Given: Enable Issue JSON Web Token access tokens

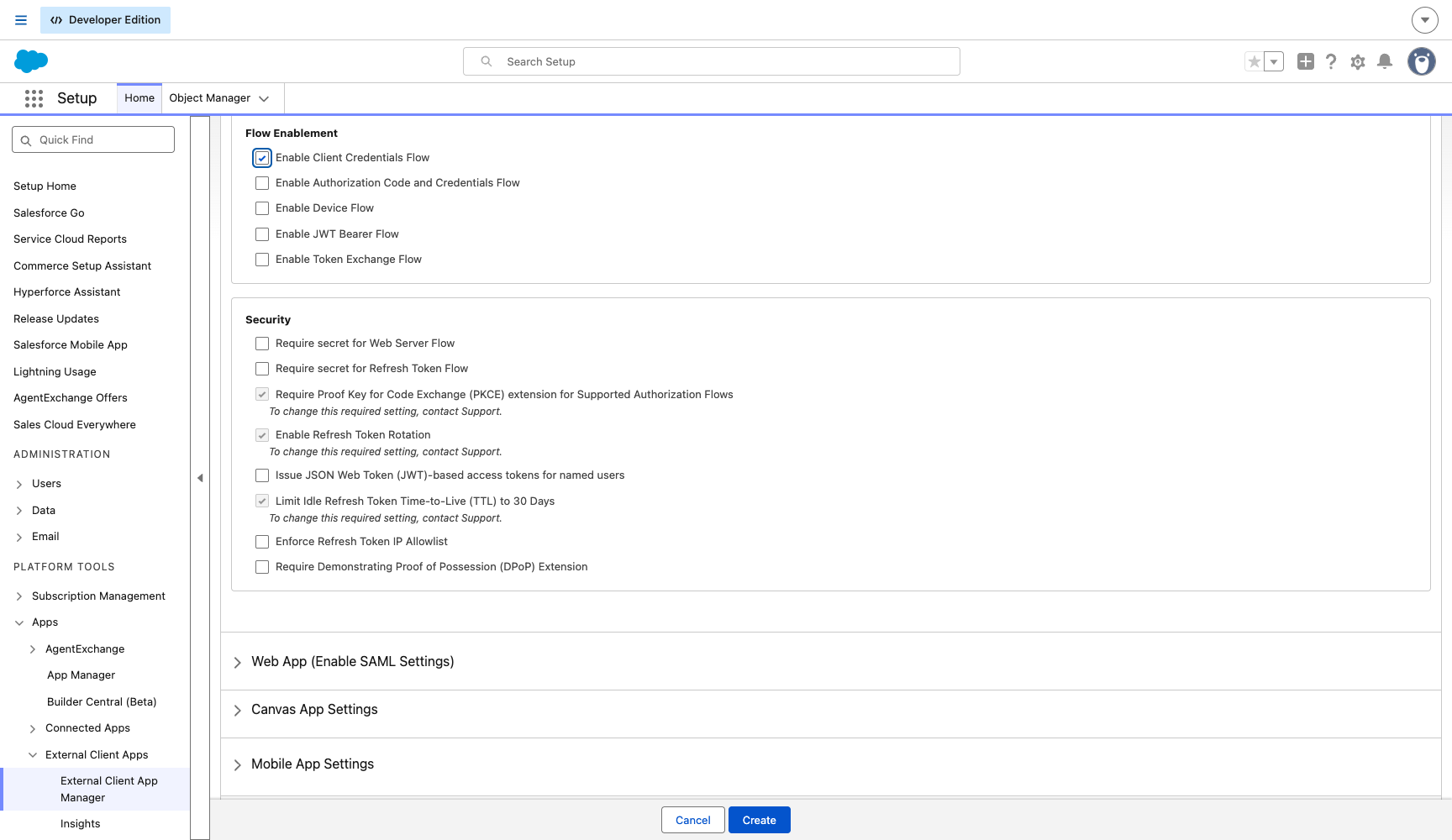Looking at the screenshot, I should pos(262,475).
